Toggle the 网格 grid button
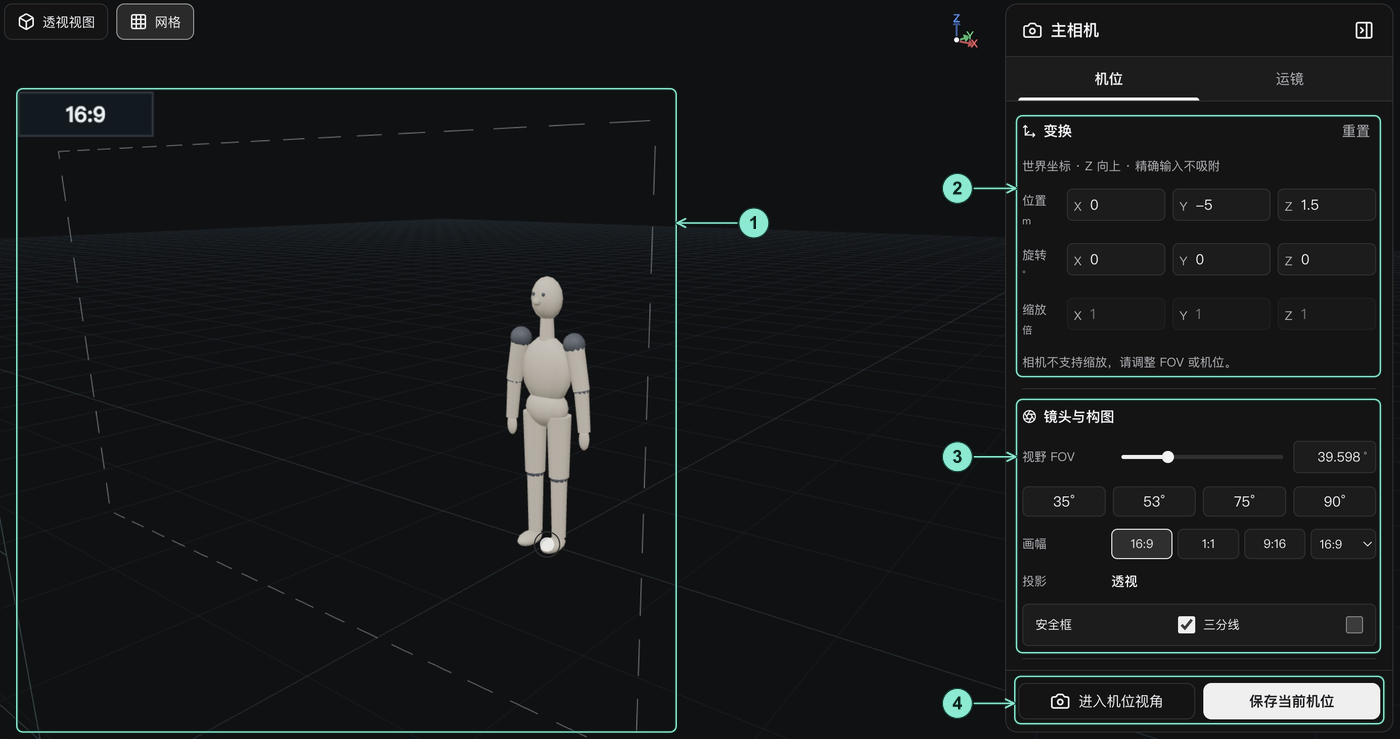The width and height of the screenshot is (1400, 739). (155, 21)
